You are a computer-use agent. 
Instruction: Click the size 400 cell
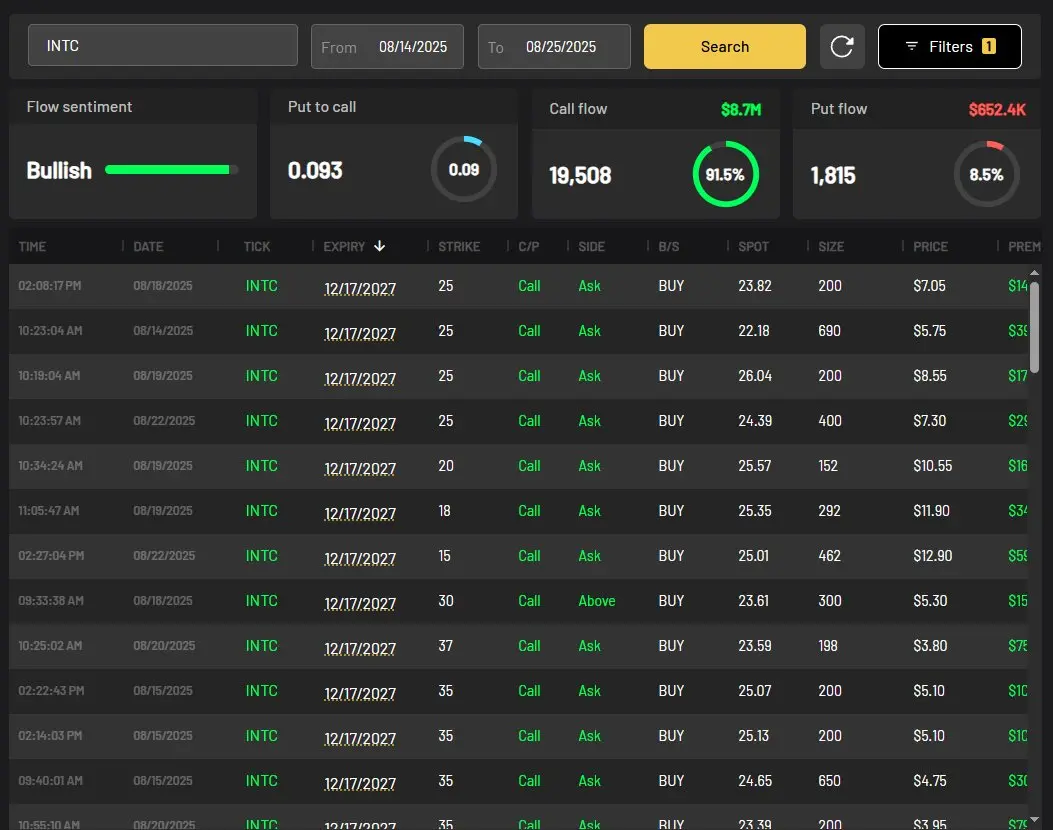[829, 421]
